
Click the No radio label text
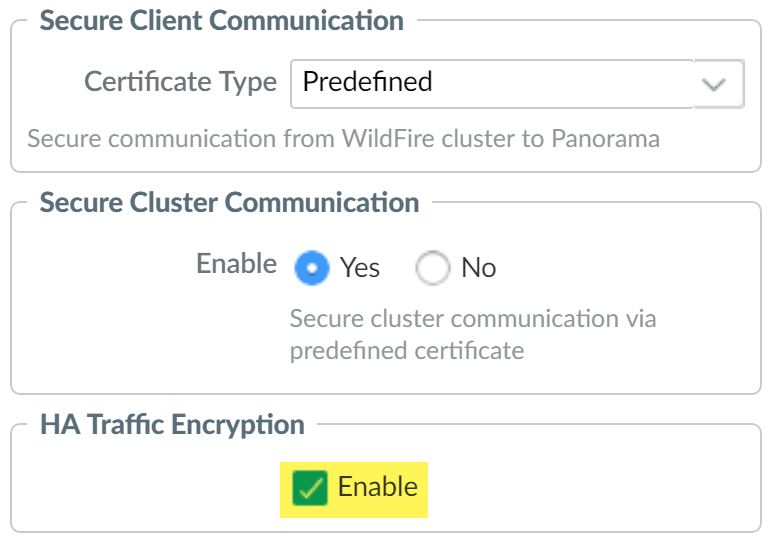479,268
